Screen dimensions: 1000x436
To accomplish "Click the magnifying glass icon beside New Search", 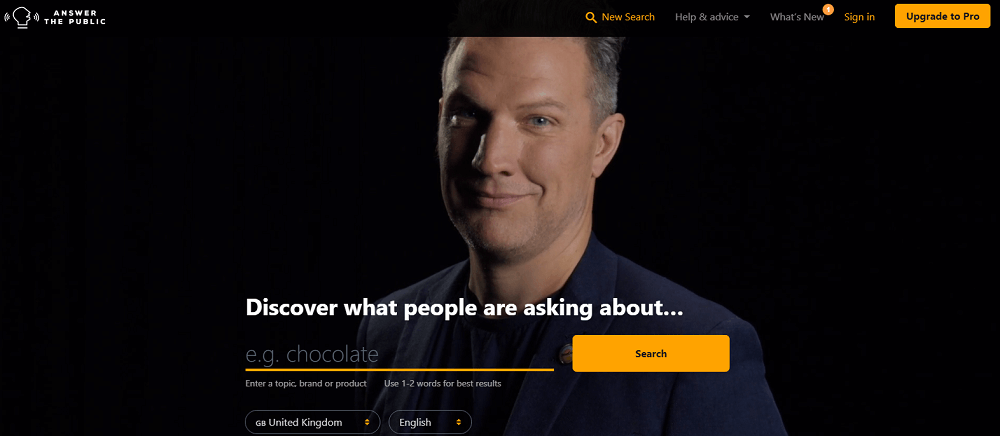I will (x=591, y=17).
